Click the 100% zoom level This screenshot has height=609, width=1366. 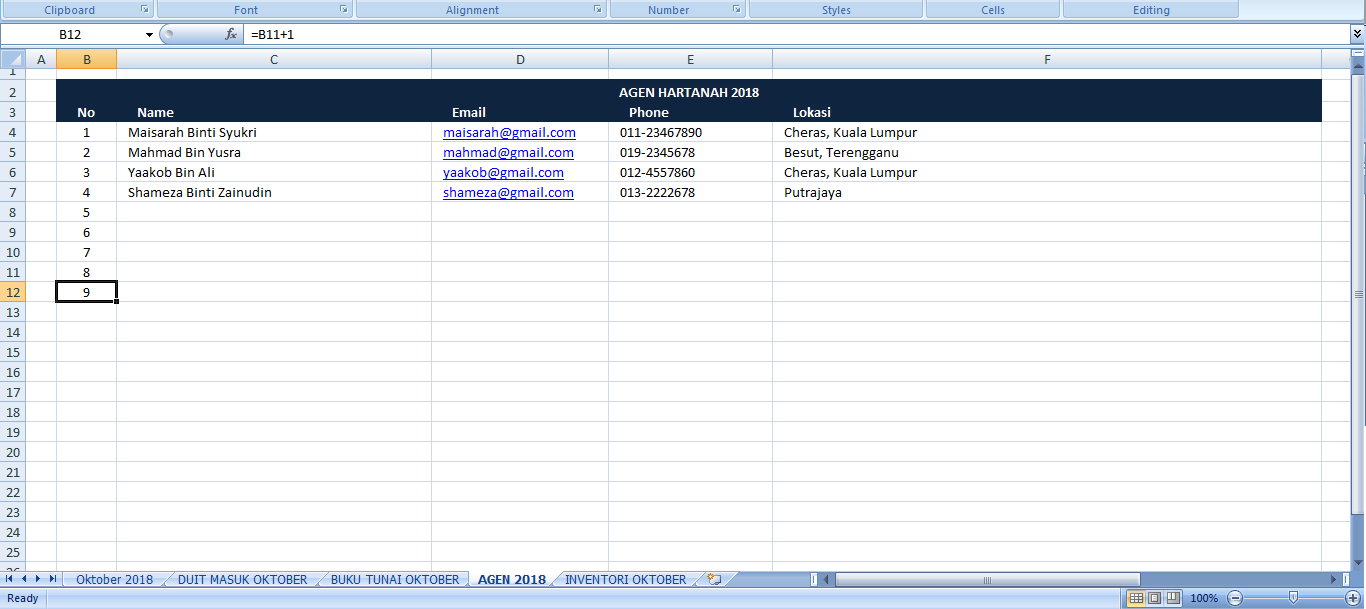click(1204, 598)
